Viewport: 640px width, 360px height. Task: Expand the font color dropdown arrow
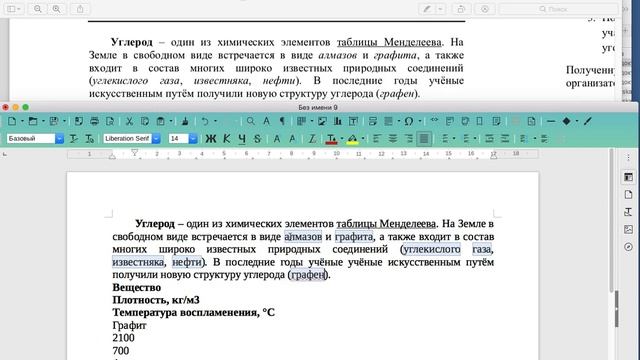coord(342,139)
